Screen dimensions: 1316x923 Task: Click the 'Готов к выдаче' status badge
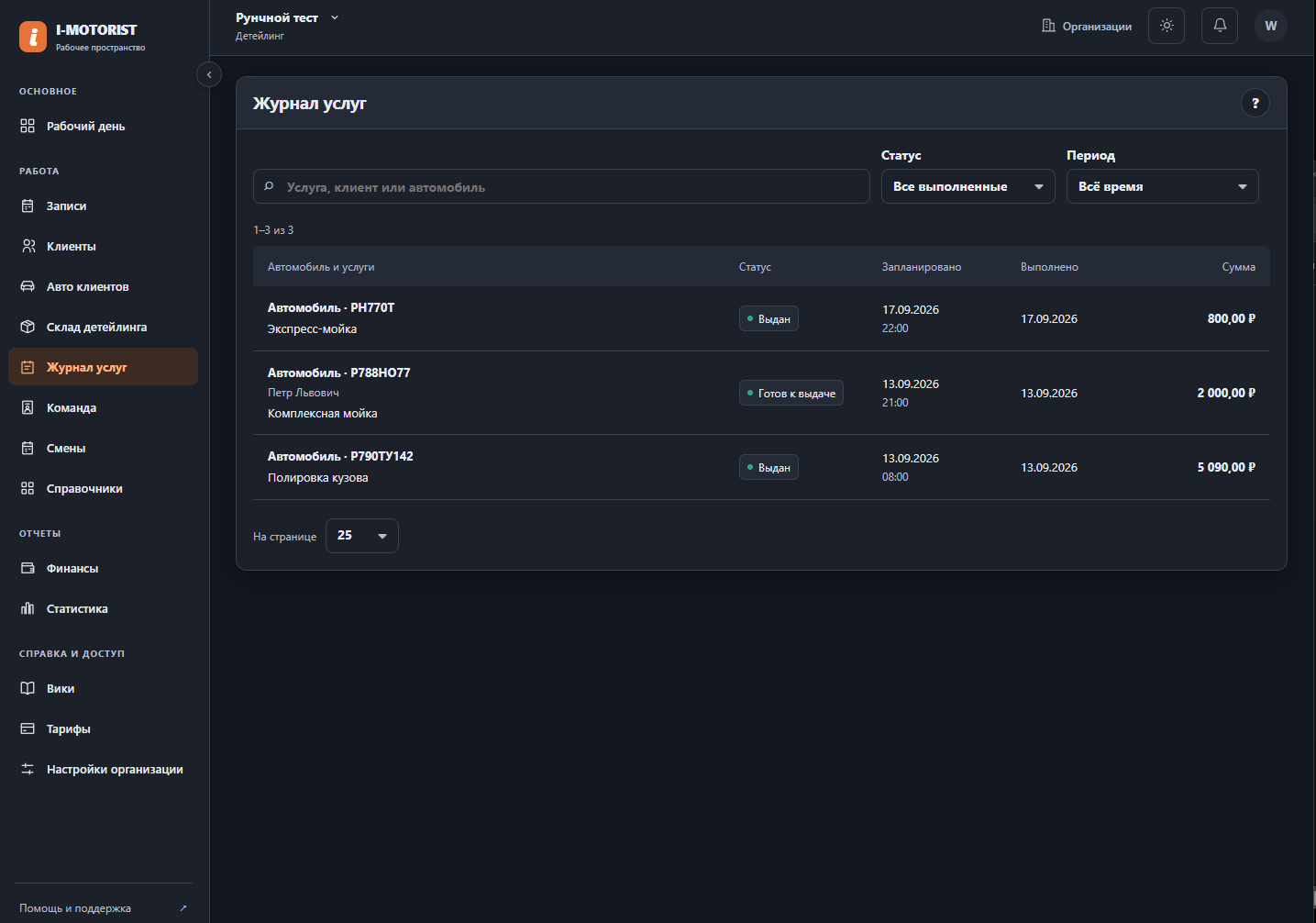tap(791, 393)
